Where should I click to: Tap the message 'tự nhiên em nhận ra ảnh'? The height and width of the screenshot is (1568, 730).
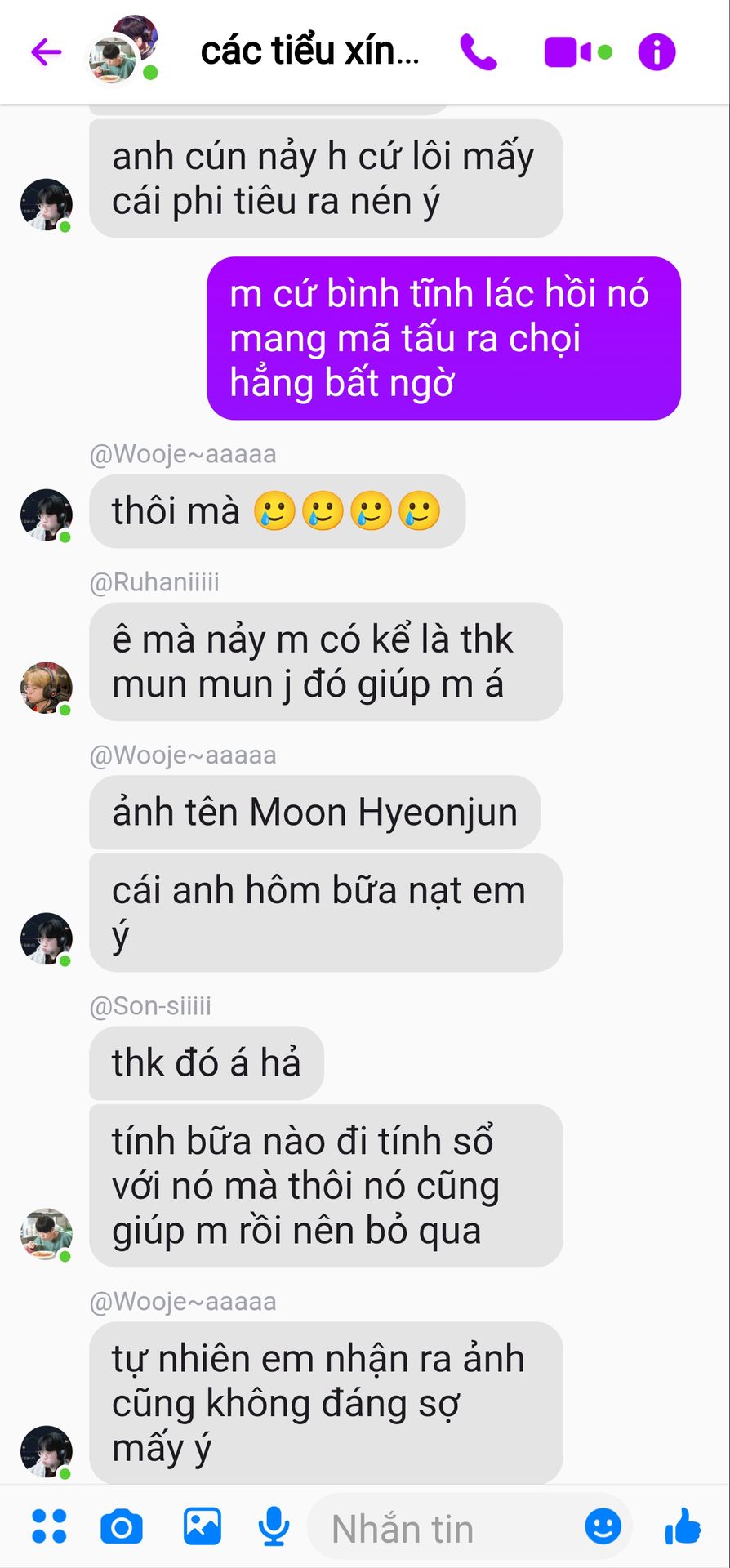point(326,1403)
